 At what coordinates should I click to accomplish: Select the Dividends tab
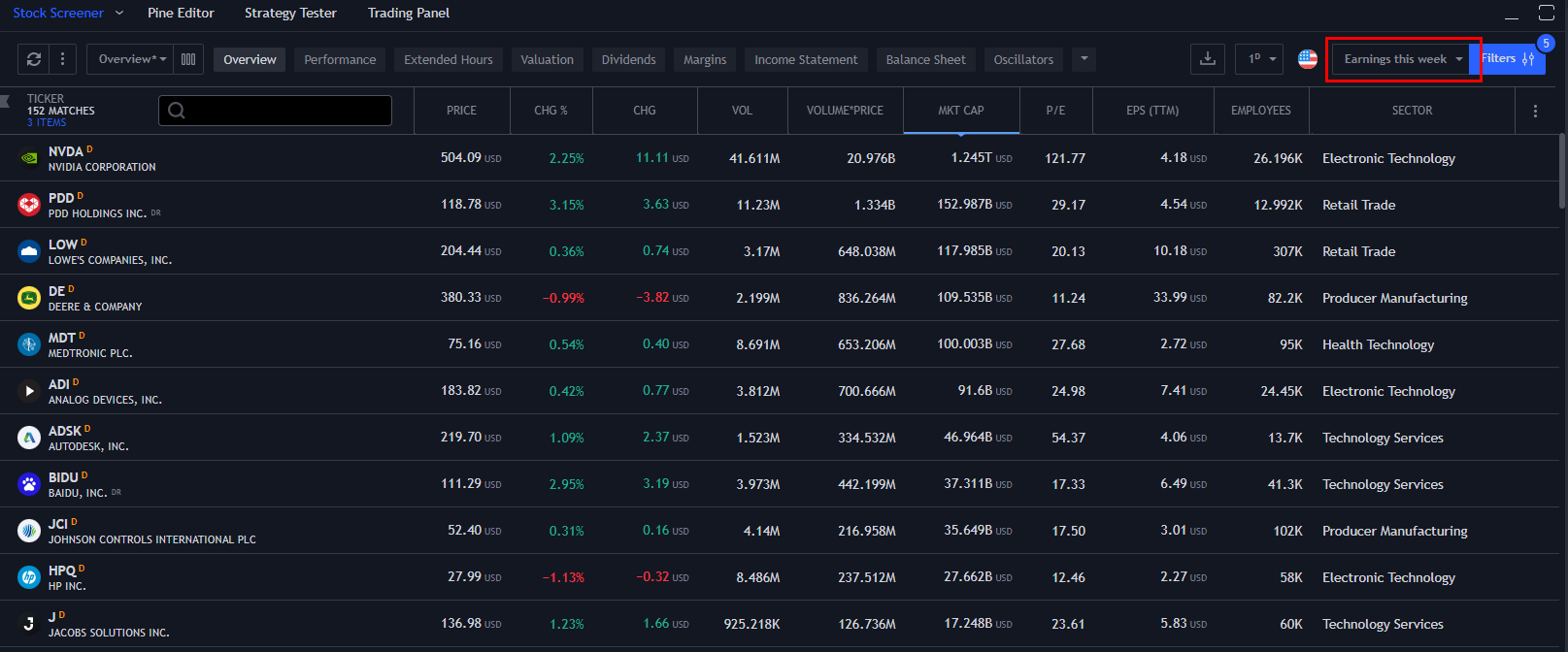628,59
